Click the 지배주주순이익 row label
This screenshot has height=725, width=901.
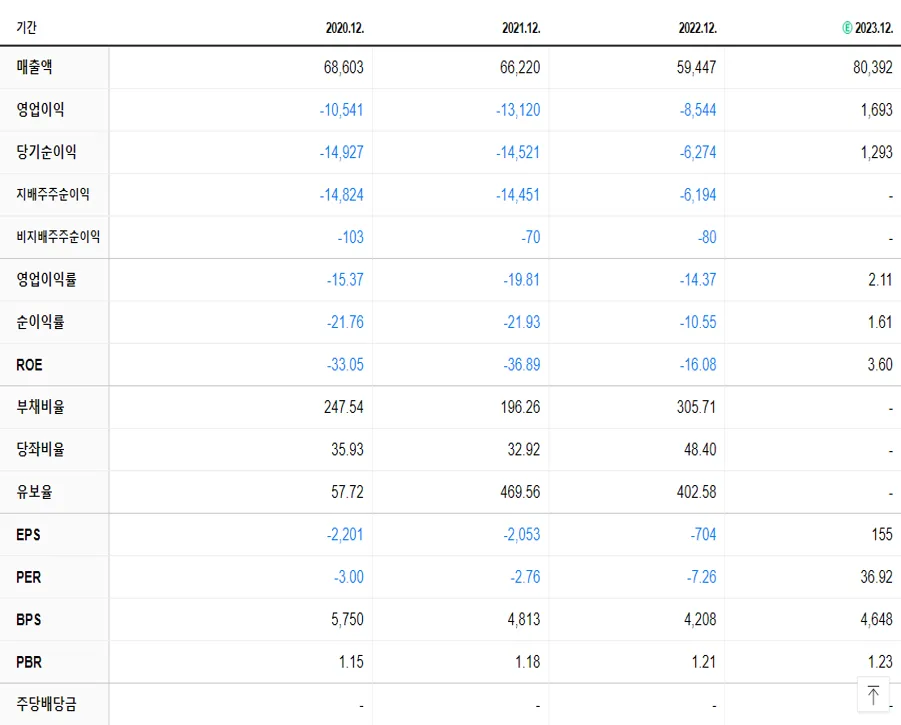coord(53,195)
